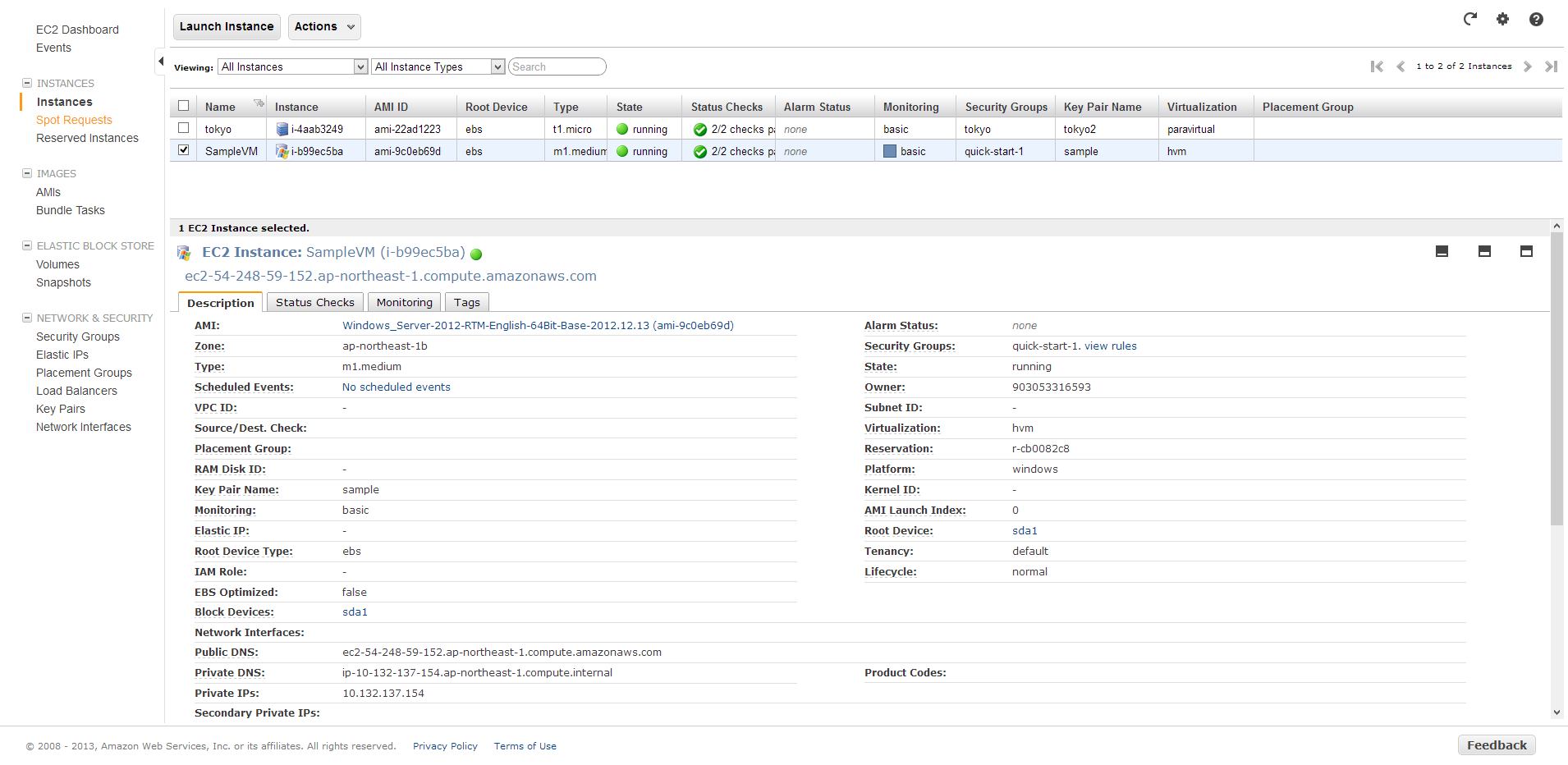Click the running status dot for tokyo
1568x765 pixels.
pos(622,129)
